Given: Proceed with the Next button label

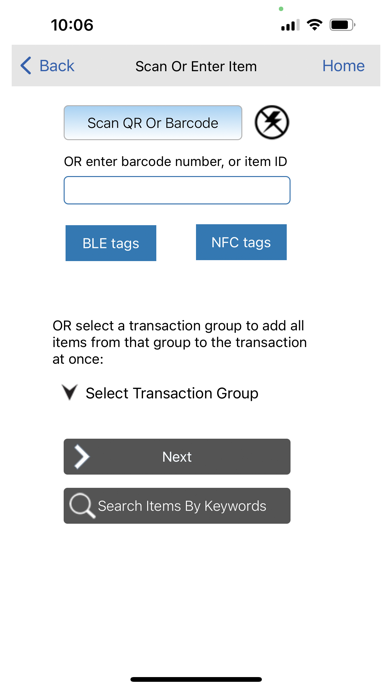Looking at the screenshot, I should pyautogui.click(x=177, y=457).
